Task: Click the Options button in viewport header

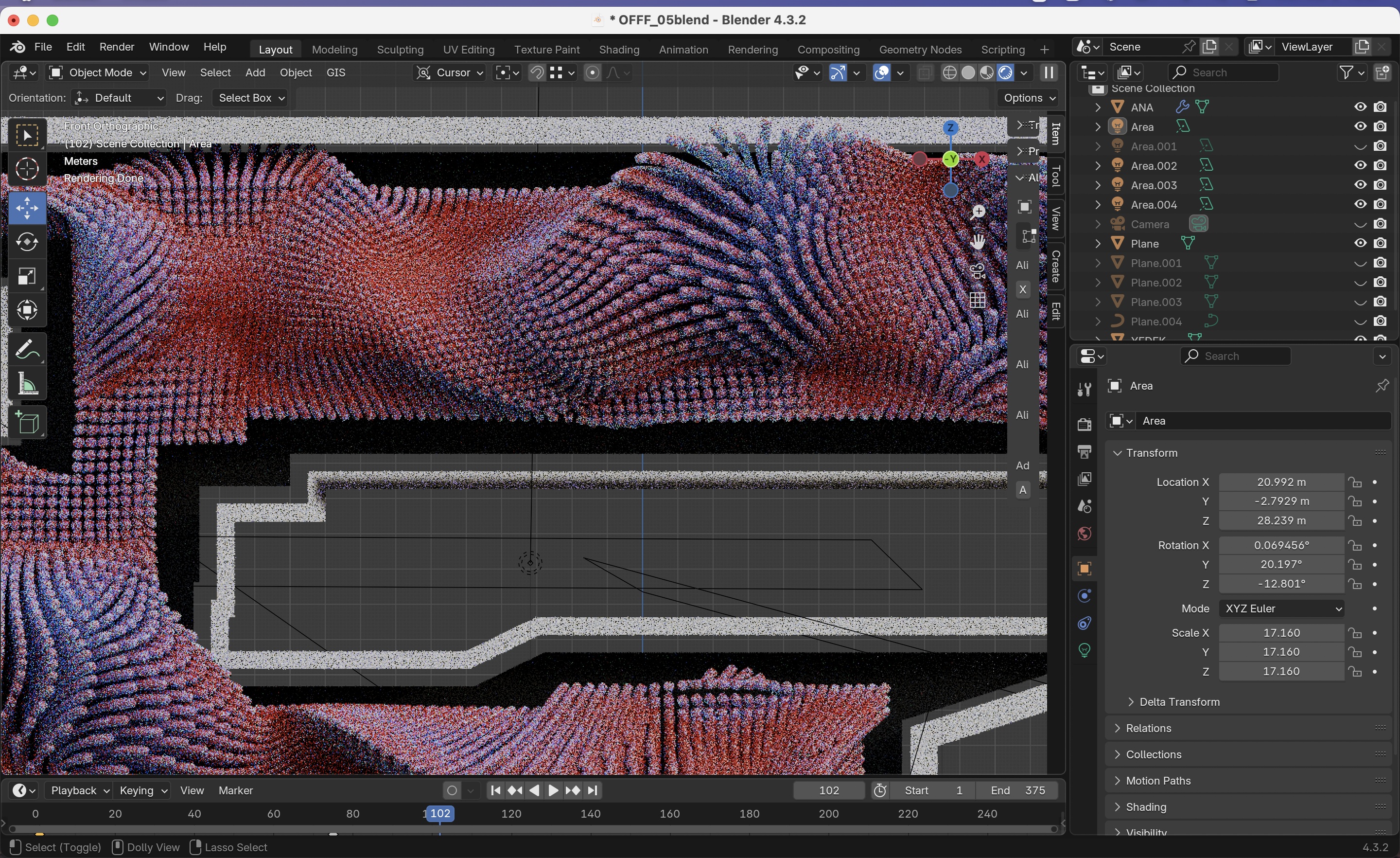Action: click(1030, 98)
